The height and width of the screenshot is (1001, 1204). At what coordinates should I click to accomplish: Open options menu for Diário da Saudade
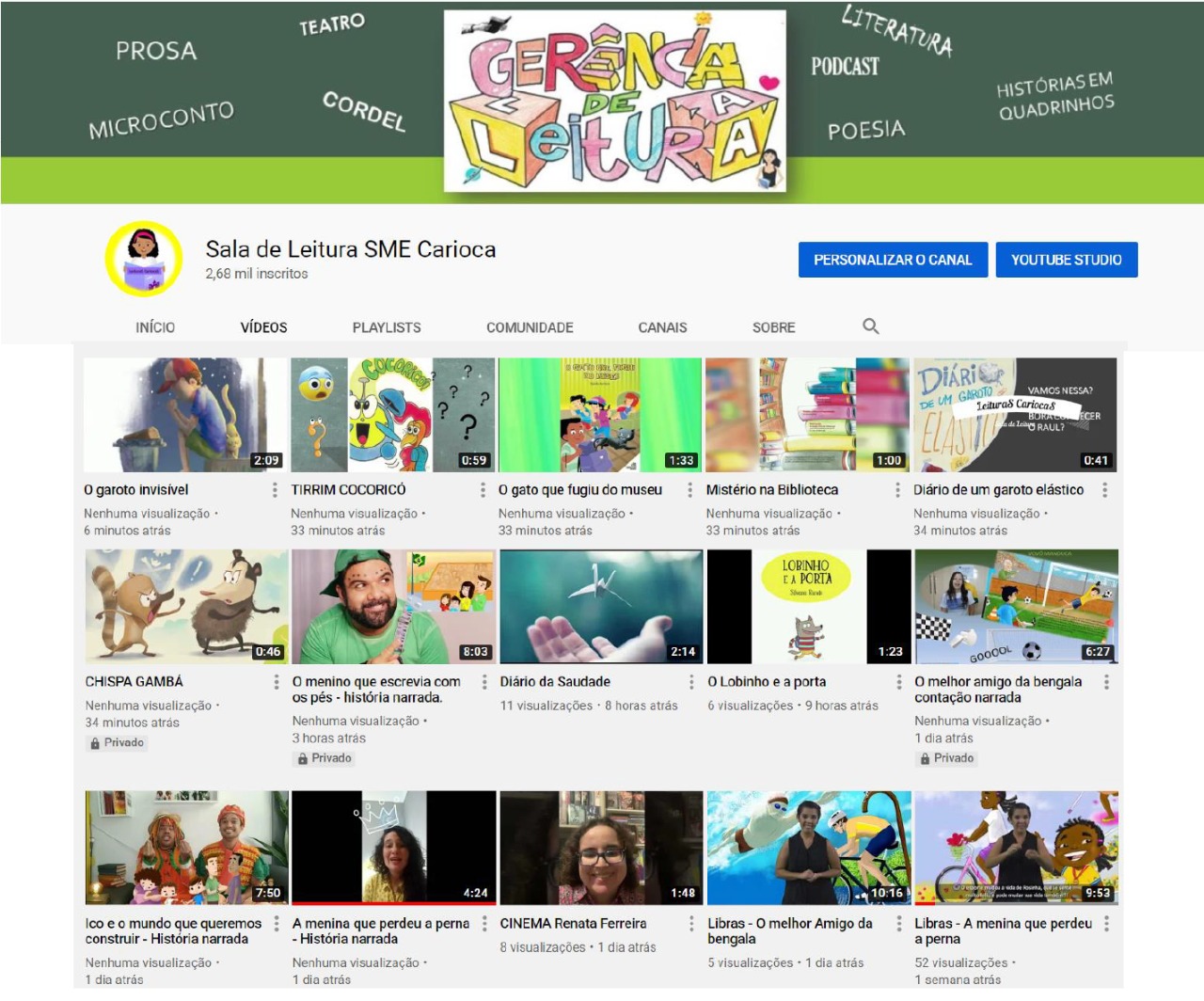pyautogui.click(x=691, y=682)
